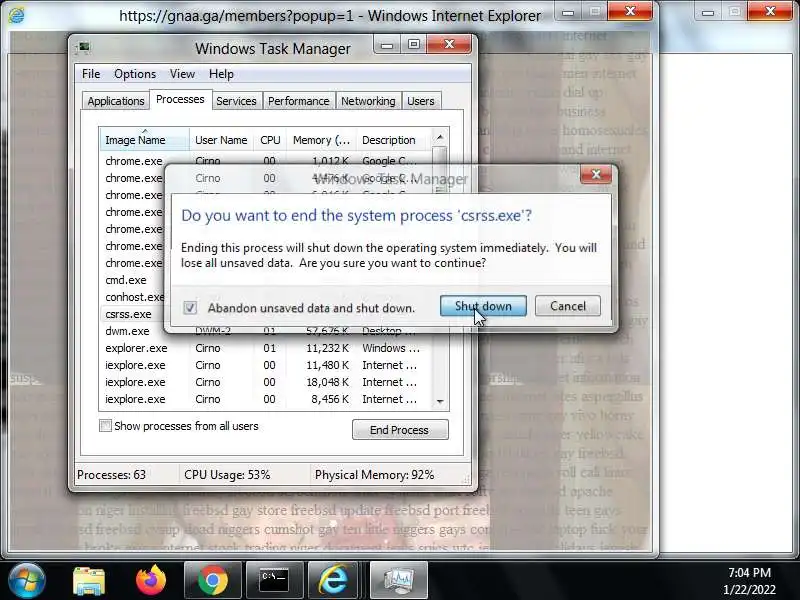Open the Options menu in Task Manager
This screenshot has height=600, width=800.
pyautogui.click(x=135, y=74)
